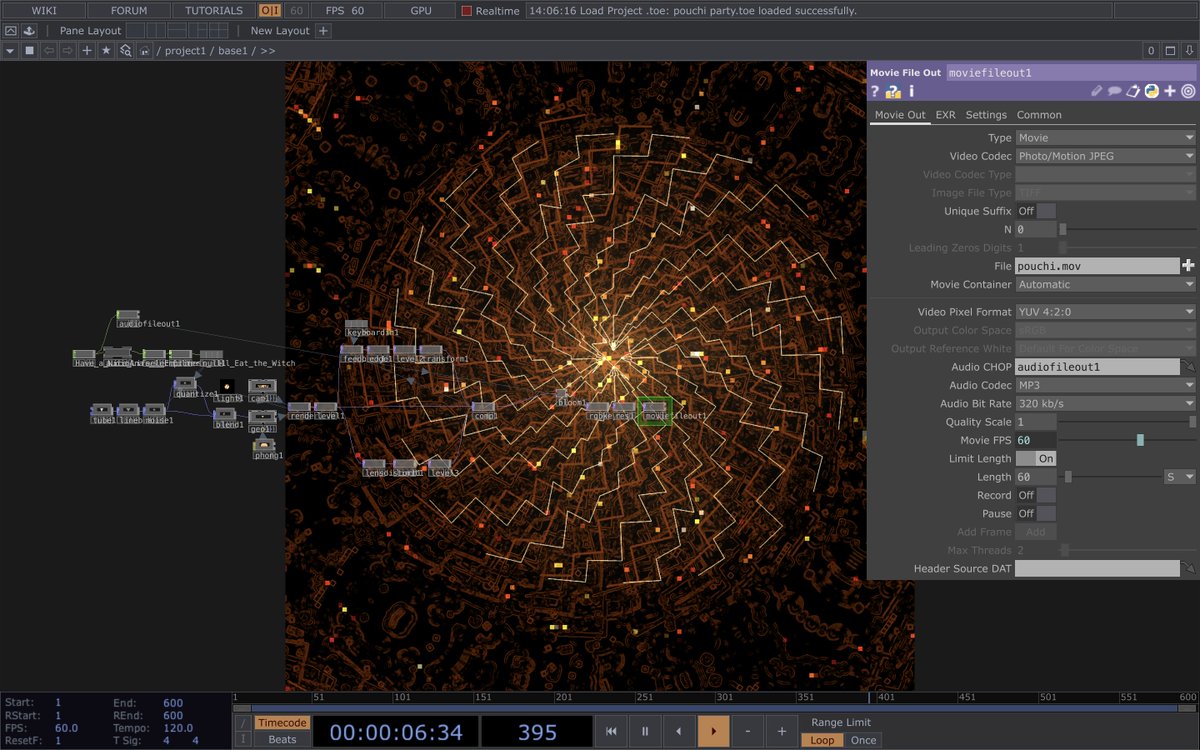Click the bookmark star icon in path bar

coord(106,50)
